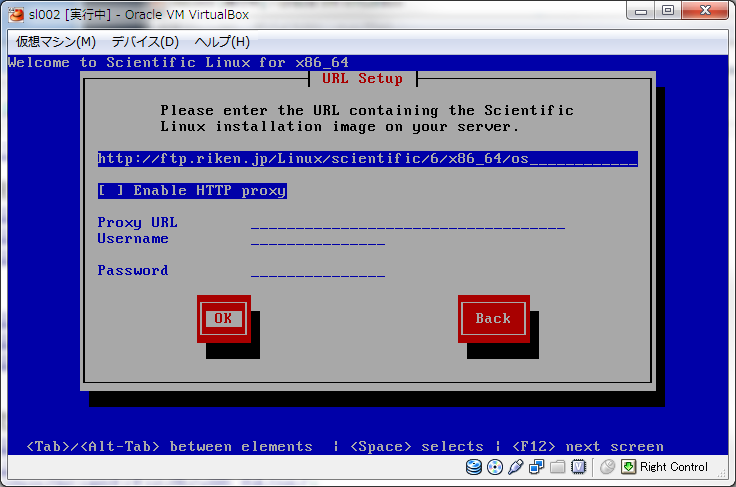Open the 仮想マシン(M) menu
The image size is (736, 487).
point(56,42)
